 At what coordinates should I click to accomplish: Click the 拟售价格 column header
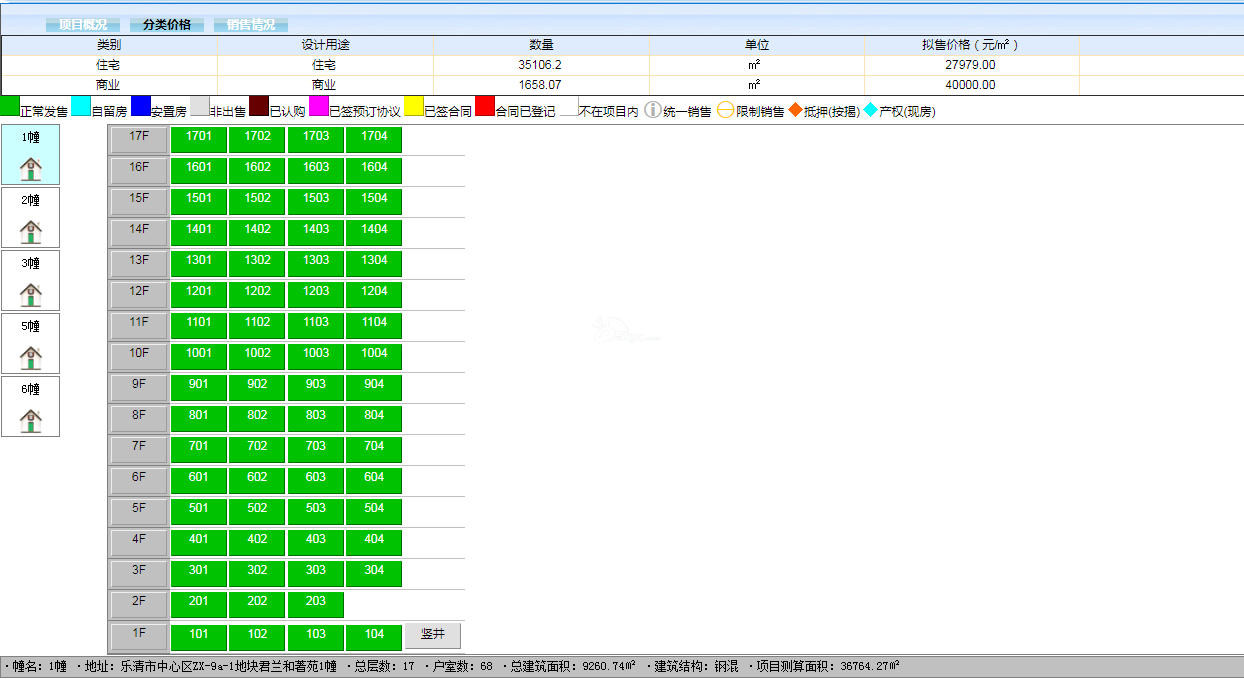pyautogui.click(x=971, y=45)
